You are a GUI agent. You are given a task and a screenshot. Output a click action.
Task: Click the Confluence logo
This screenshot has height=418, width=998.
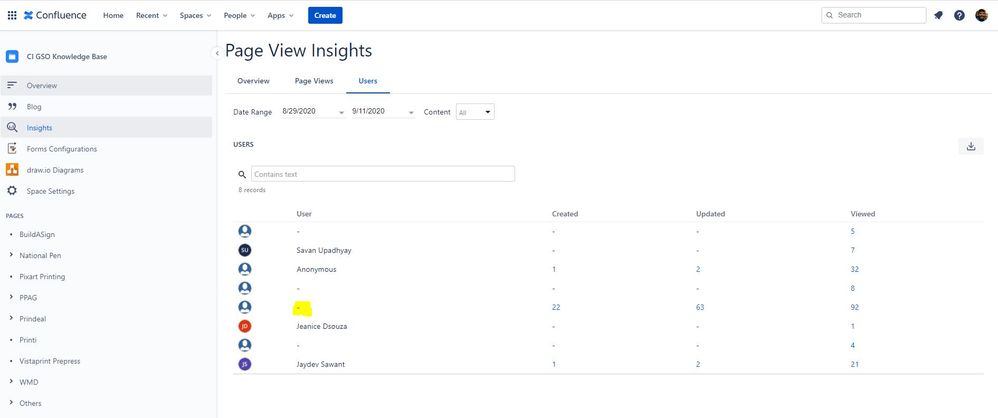(55, 15)
